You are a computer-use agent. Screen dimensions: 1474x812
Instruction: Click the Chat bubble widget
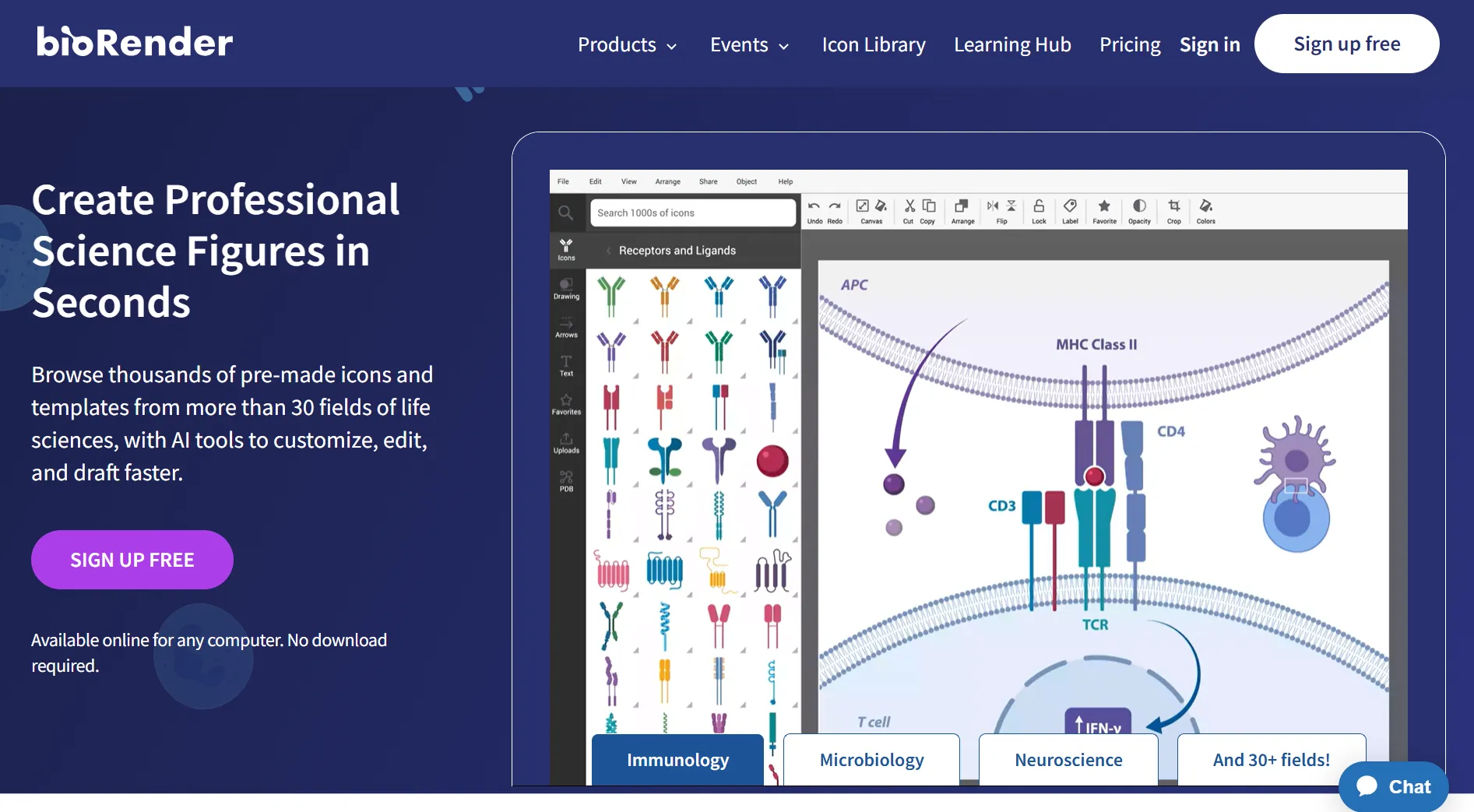click(x=1393, y=786)
